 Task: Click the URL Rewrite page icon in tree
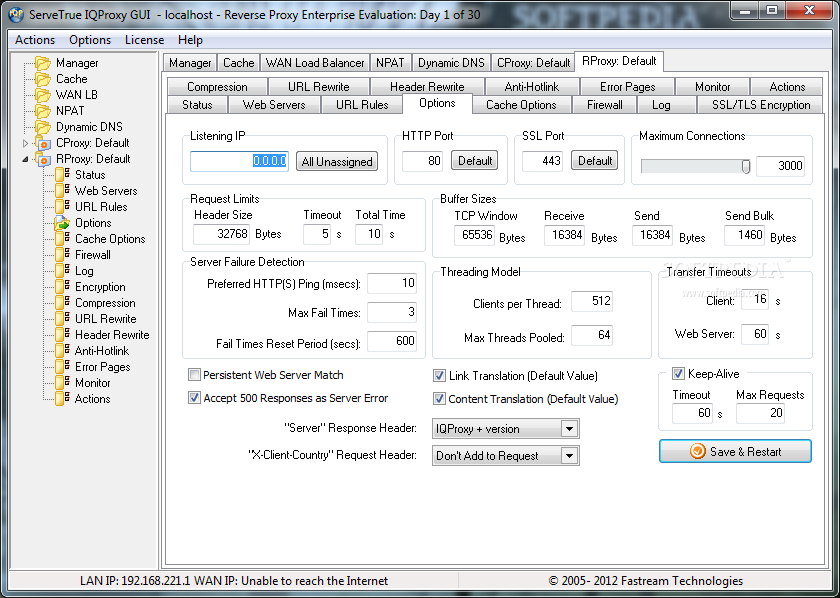[x=62, y=319]
